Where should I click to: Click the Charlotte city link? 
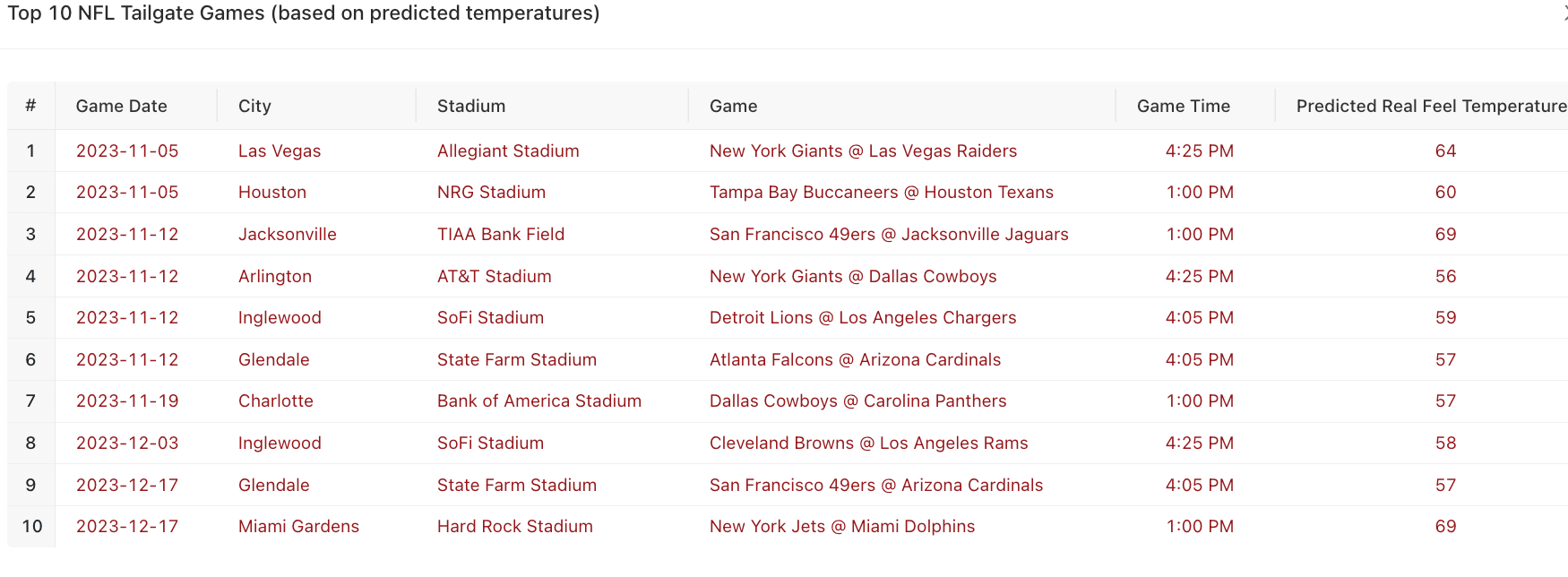276,400
